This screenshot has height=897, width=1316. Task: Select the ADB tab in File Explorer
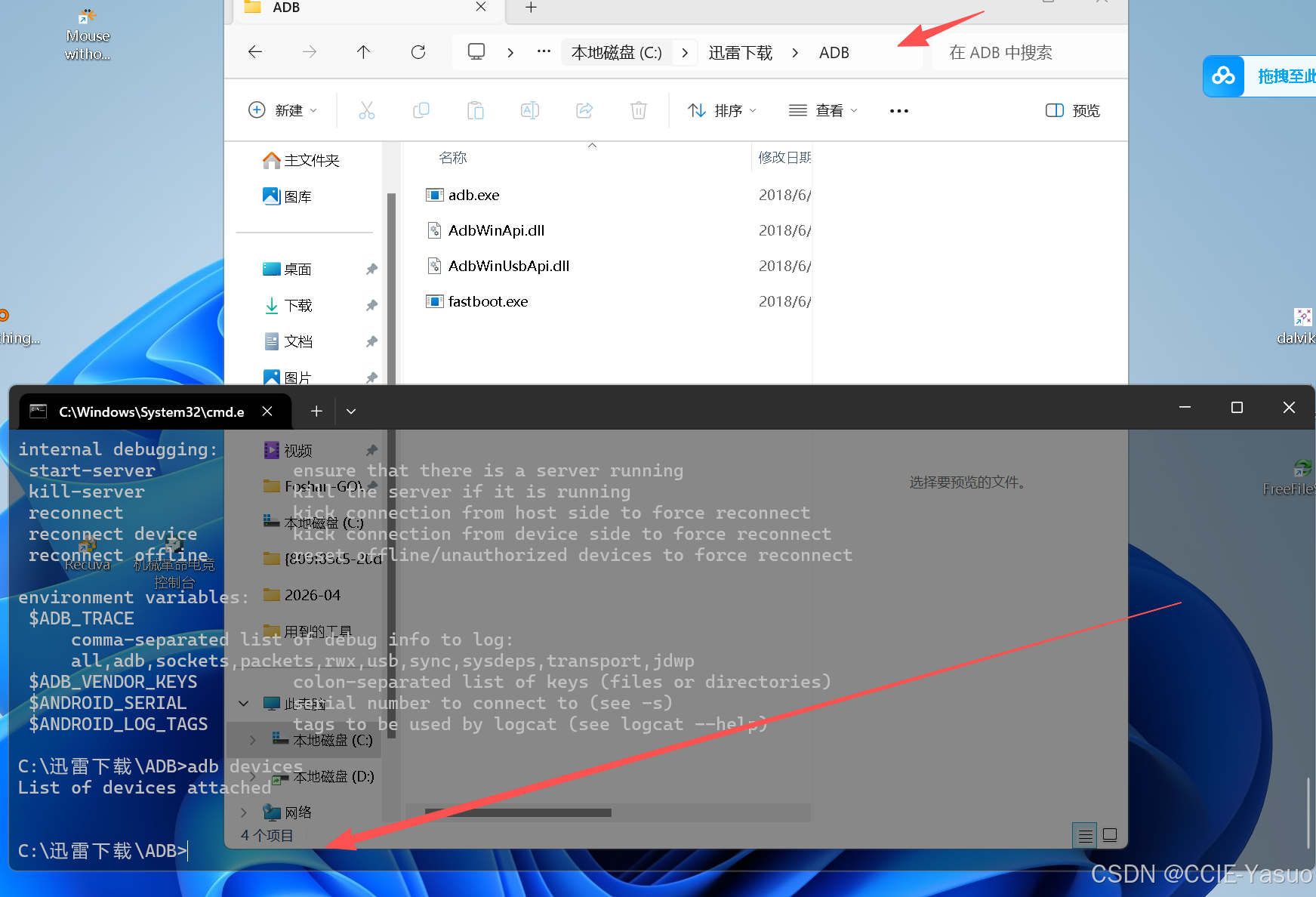[366, 9]
